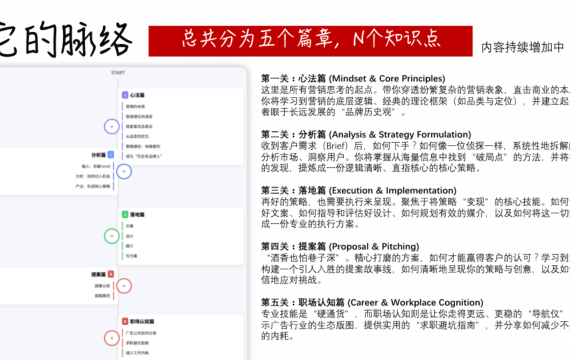The height and width of the screenshot is (360, 570).
Task: Click the line starting 收到客户需求（Brief）后
Action: click(416, 146)
